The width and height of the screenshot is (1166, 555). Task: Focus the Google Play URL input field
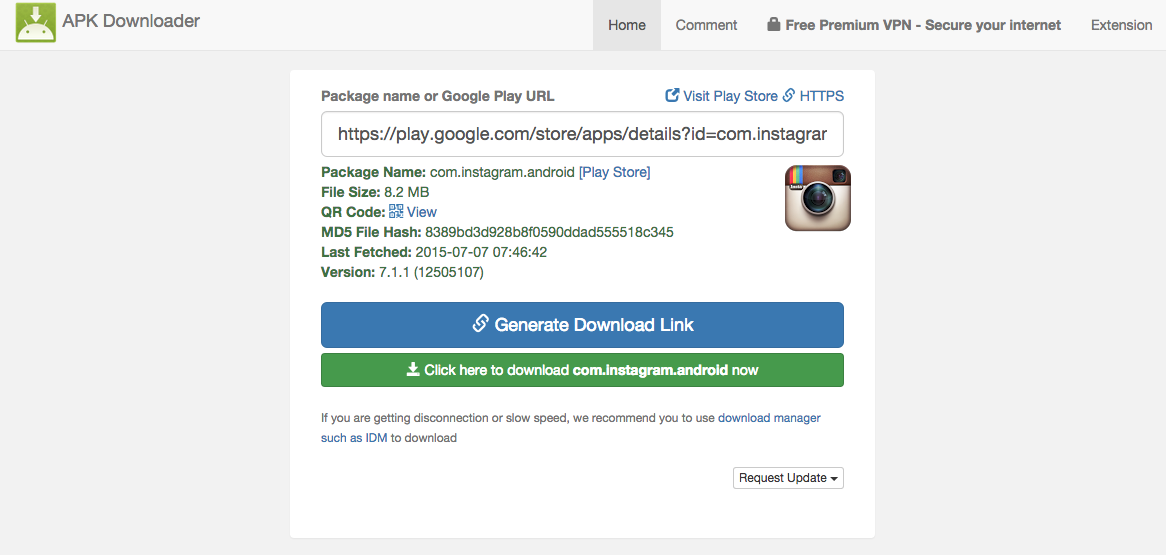pos(582,134)
